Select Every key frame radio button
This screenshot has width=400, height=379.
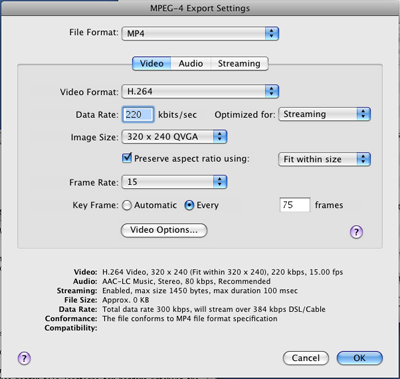pos(189,205)
